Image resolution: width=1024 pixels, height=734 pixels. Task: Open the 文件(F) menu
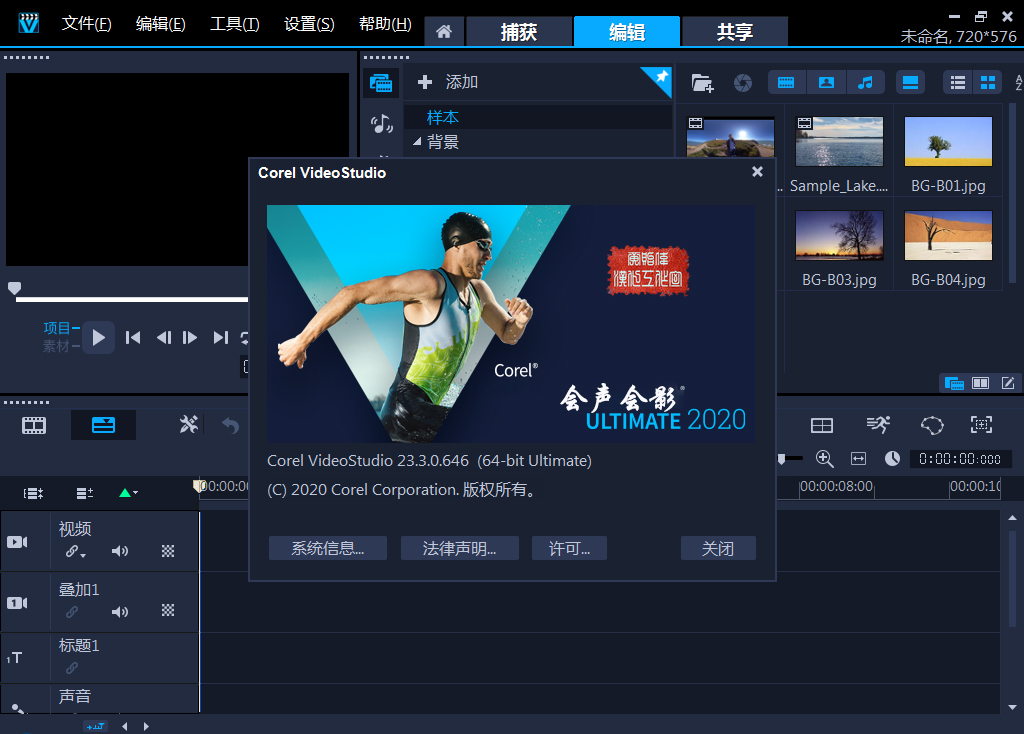pyautogui.click(x=86, y=24)
